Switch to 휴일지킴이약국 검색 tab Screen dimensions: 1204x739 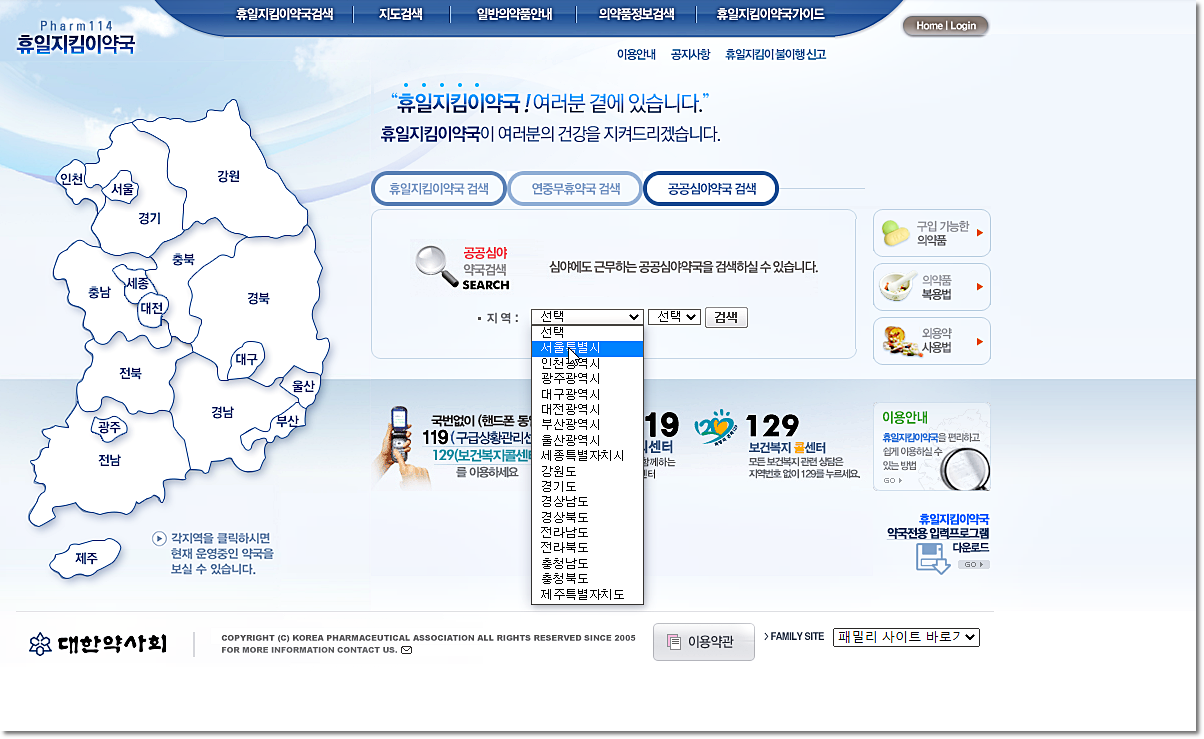[x=438, y=188]
